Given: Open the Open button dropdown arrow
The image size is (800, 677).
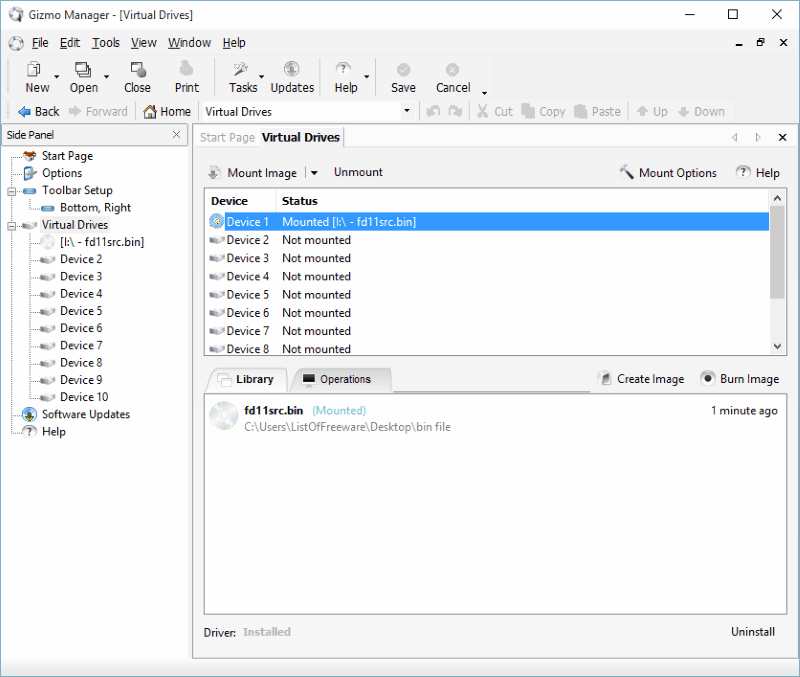Looking at the screenshot, I should tap(106, 77).
